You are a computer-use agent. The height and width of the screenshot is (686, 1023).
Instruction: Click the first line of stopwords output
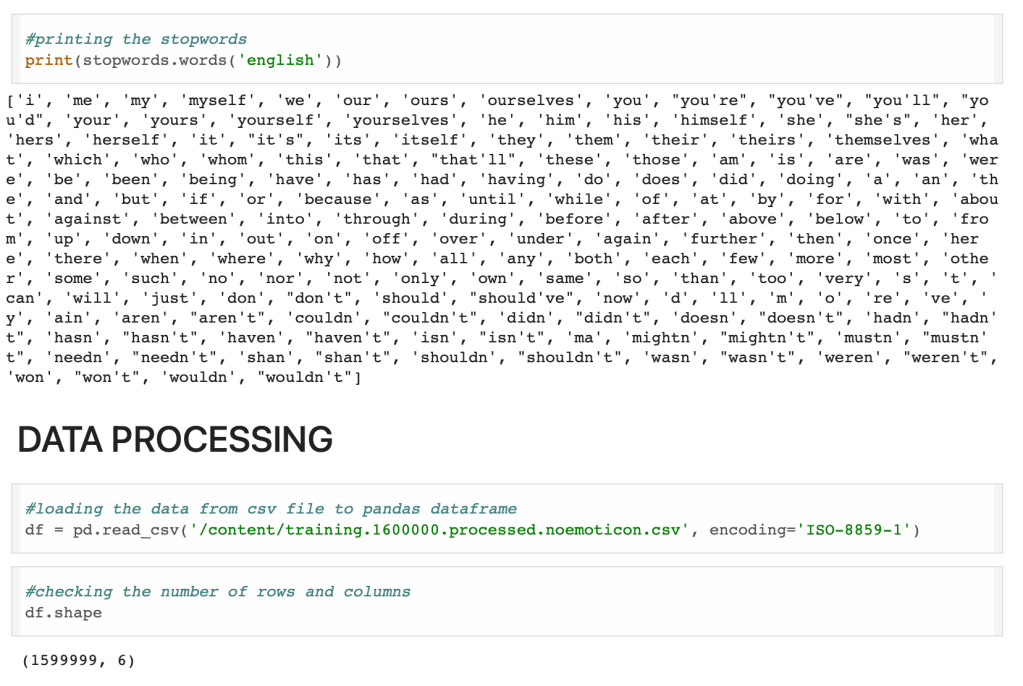tap(497, 100)
